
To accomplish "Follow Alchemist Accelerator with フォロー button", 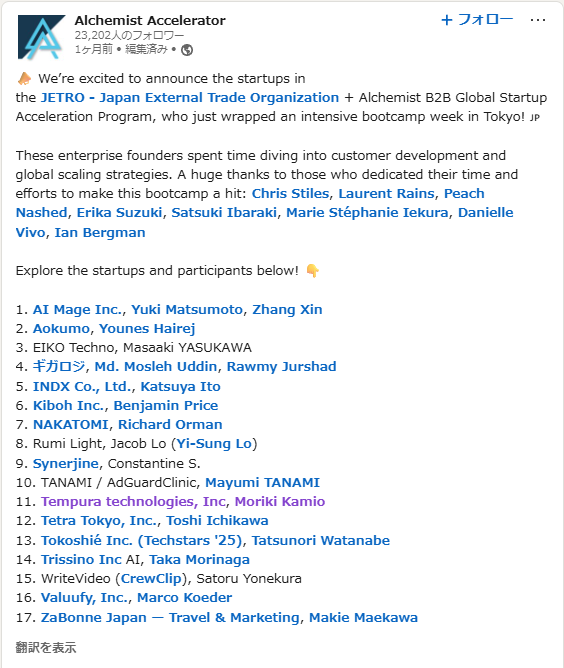I will [477, 20].
